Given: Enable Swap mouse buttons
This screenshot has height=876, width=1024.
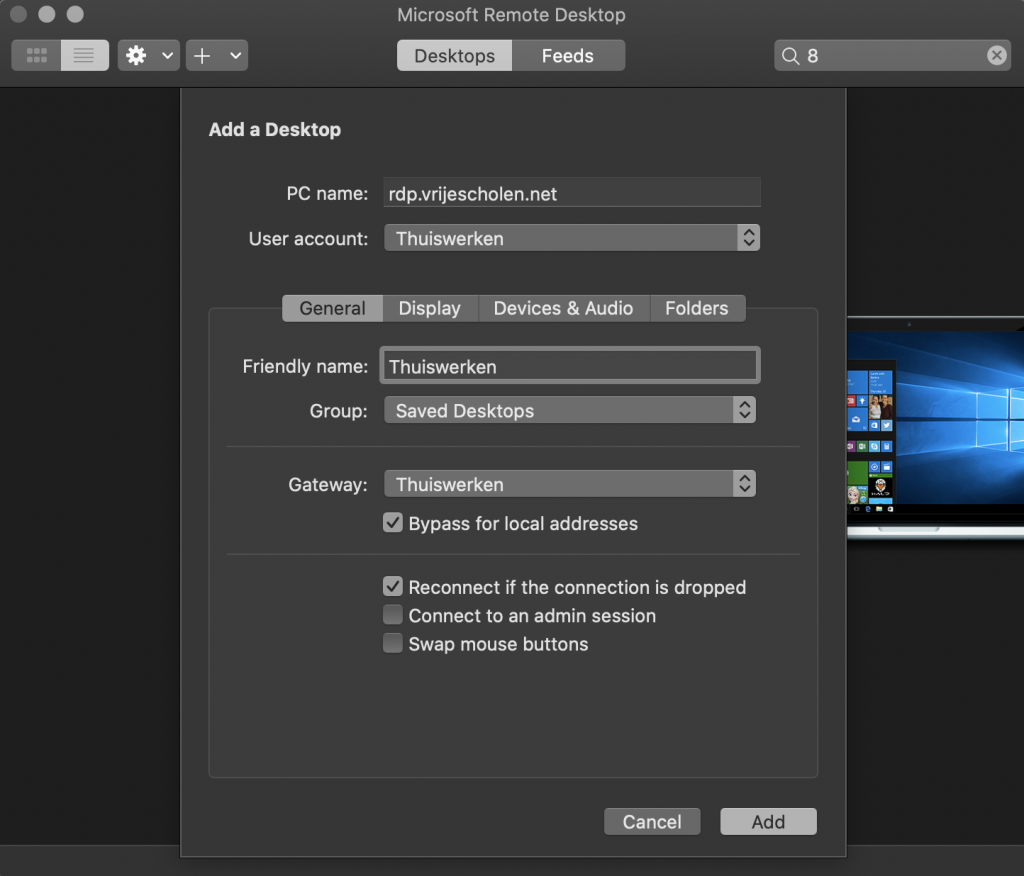Looking at the screenshot, I should [392, 643].
